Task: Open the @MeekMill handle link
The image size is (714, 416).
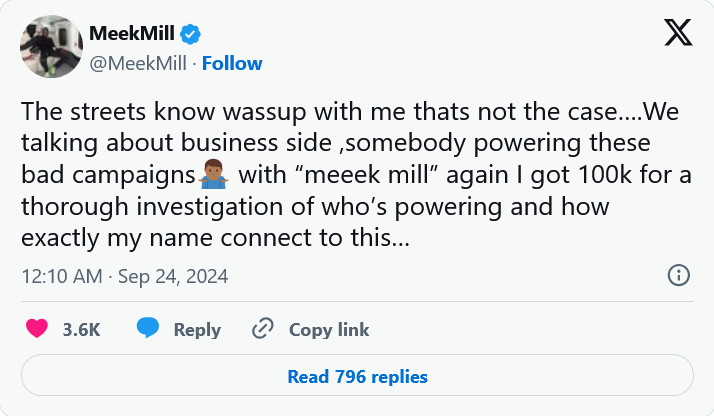Action: coord(140,63)
